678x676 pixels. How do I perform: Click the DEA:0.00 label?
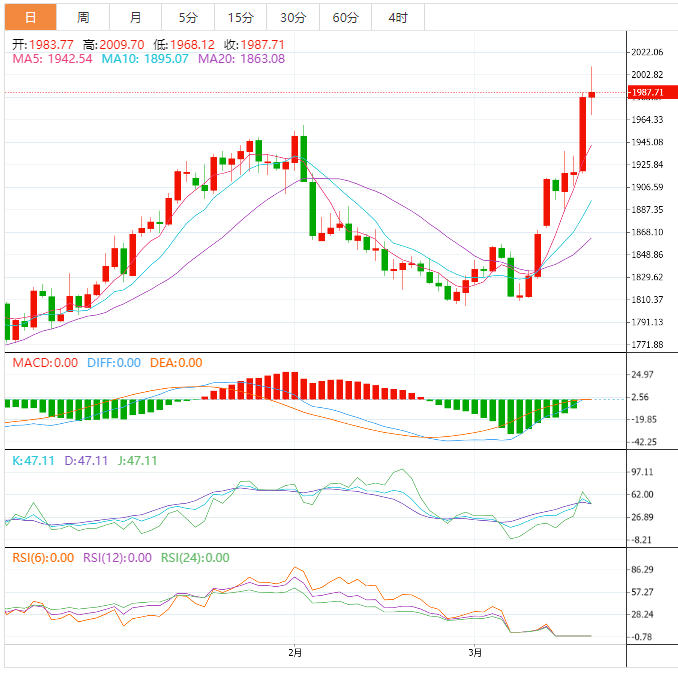pyautogui.click(x=176, y=363)
